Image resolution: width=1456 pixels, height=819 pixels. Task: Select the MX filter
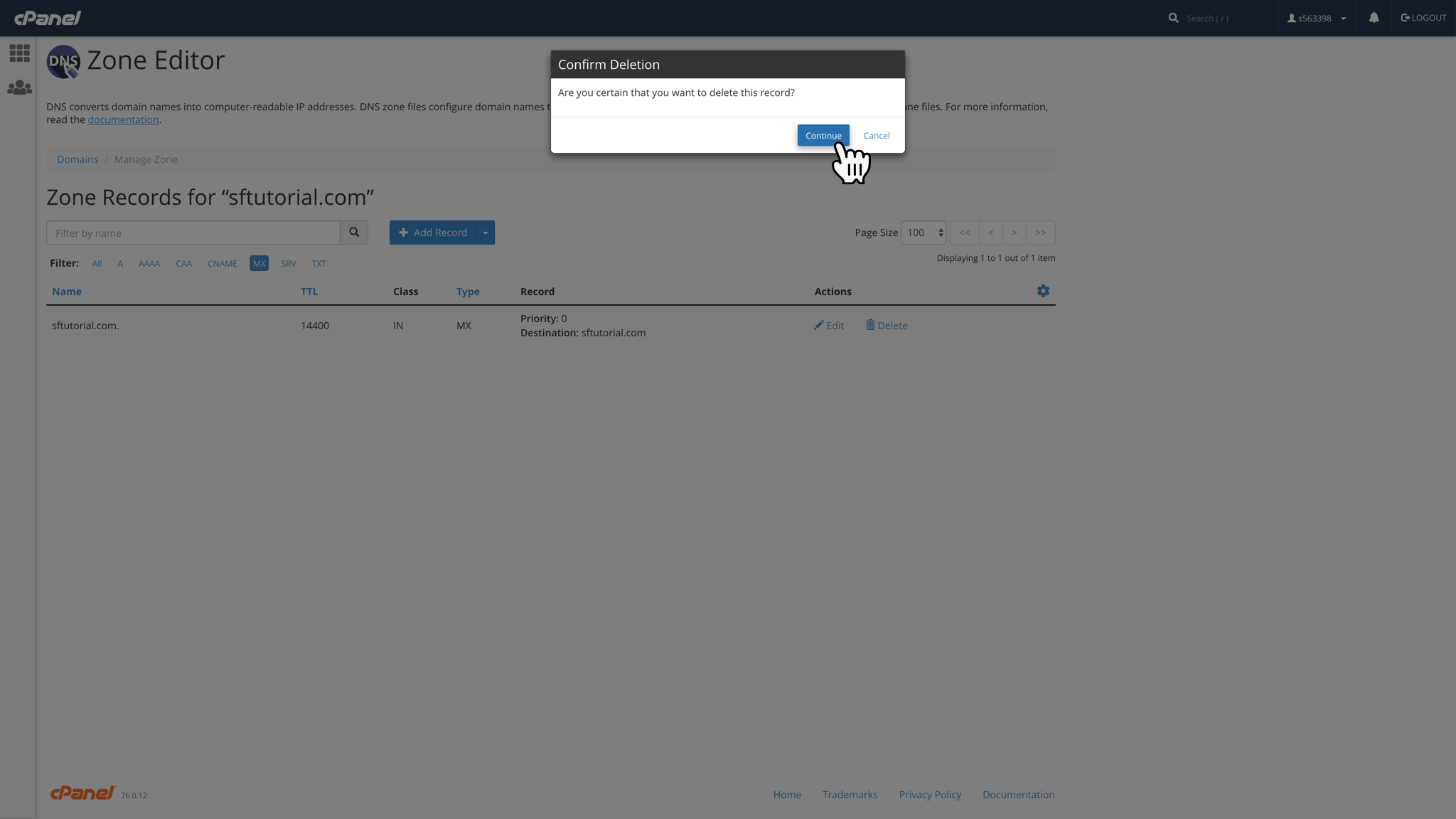[259, 263]
